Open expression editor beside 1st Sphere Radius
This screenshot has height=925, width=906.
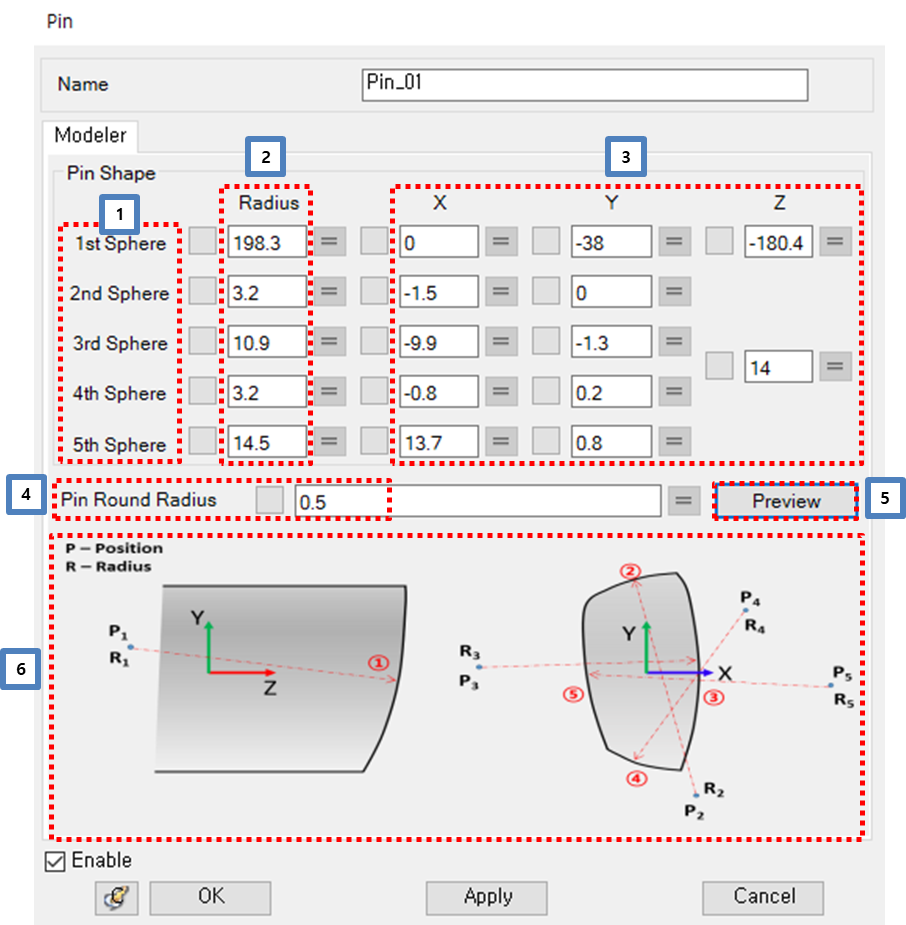coord(330,241)
